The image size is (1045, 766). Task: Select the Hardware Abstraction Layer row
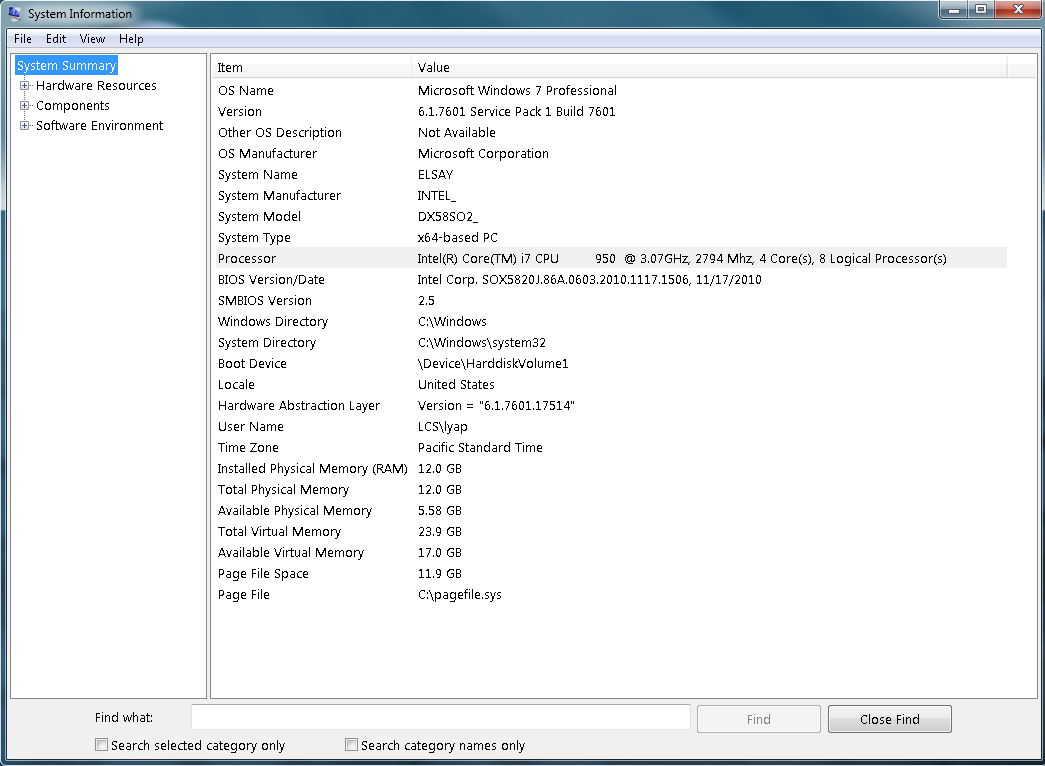tap(612, 405)
